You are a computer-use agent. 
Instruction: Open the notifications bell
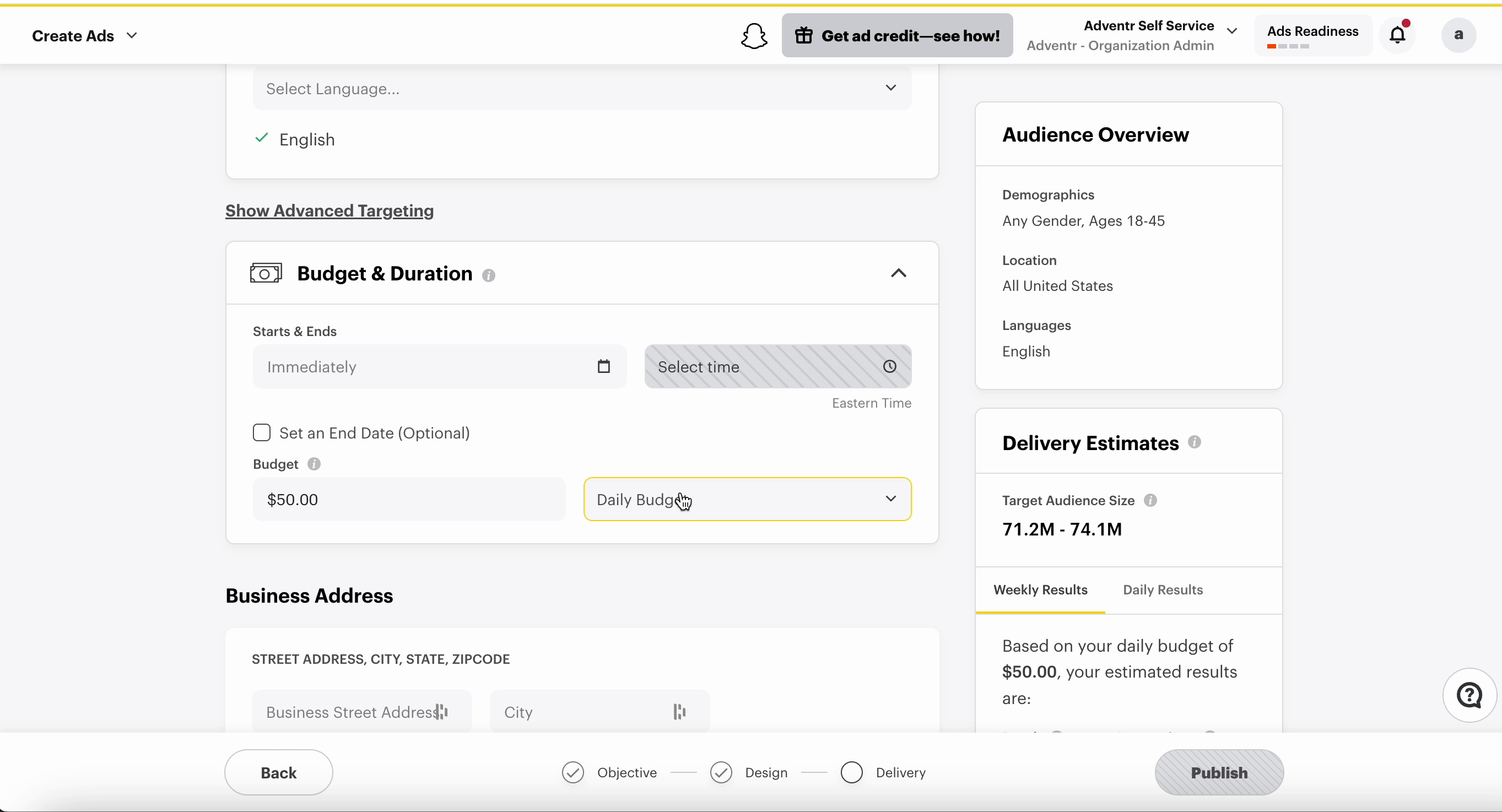click(1398, 35)
